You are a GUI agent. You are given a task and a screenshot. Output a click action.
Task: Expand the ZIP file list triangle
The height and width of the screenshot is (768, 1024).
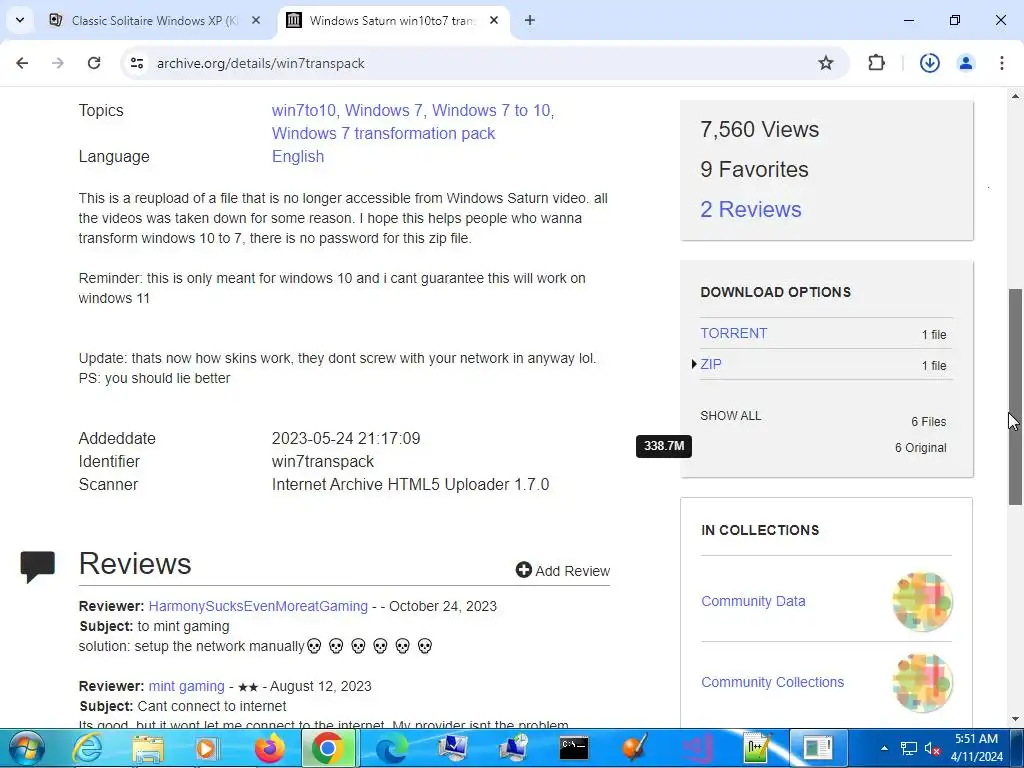click(694, 364)
